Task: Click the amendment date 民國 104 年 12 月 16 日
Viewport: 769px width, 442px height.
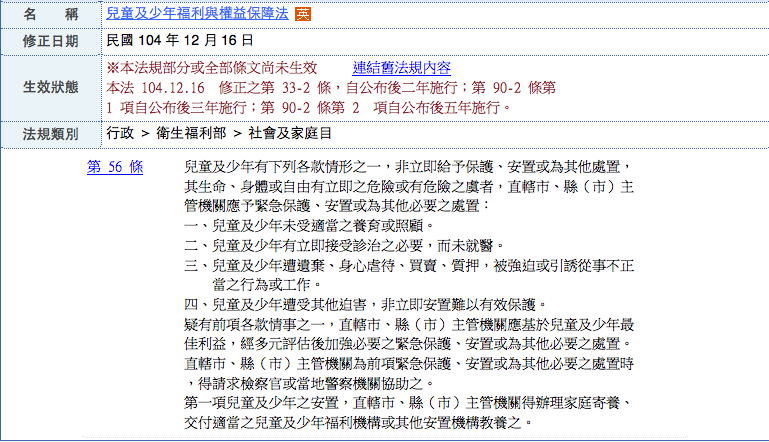Action: [180, 41]
